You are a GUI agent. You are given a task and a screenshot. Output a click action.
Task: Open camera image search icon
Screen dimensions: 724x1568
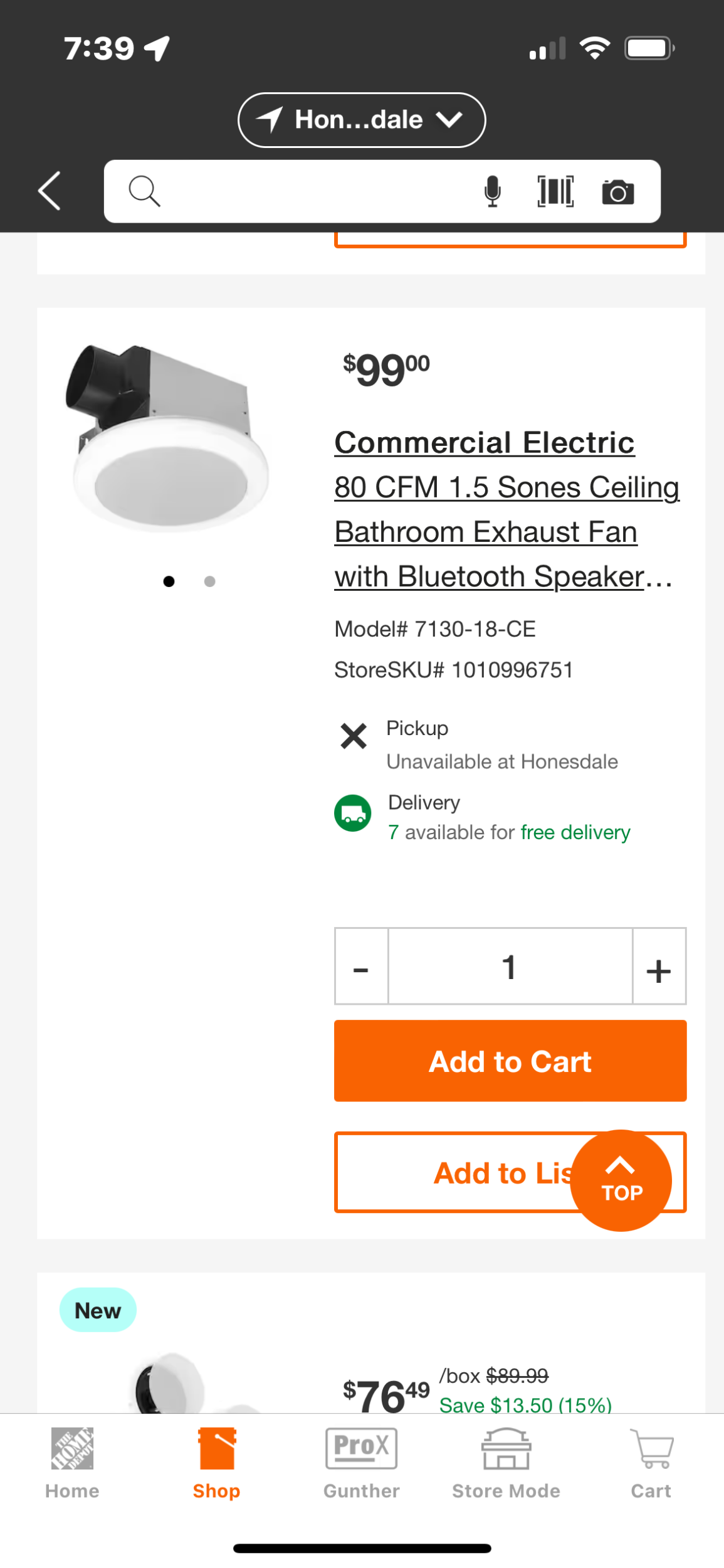(x=618, y=192)
